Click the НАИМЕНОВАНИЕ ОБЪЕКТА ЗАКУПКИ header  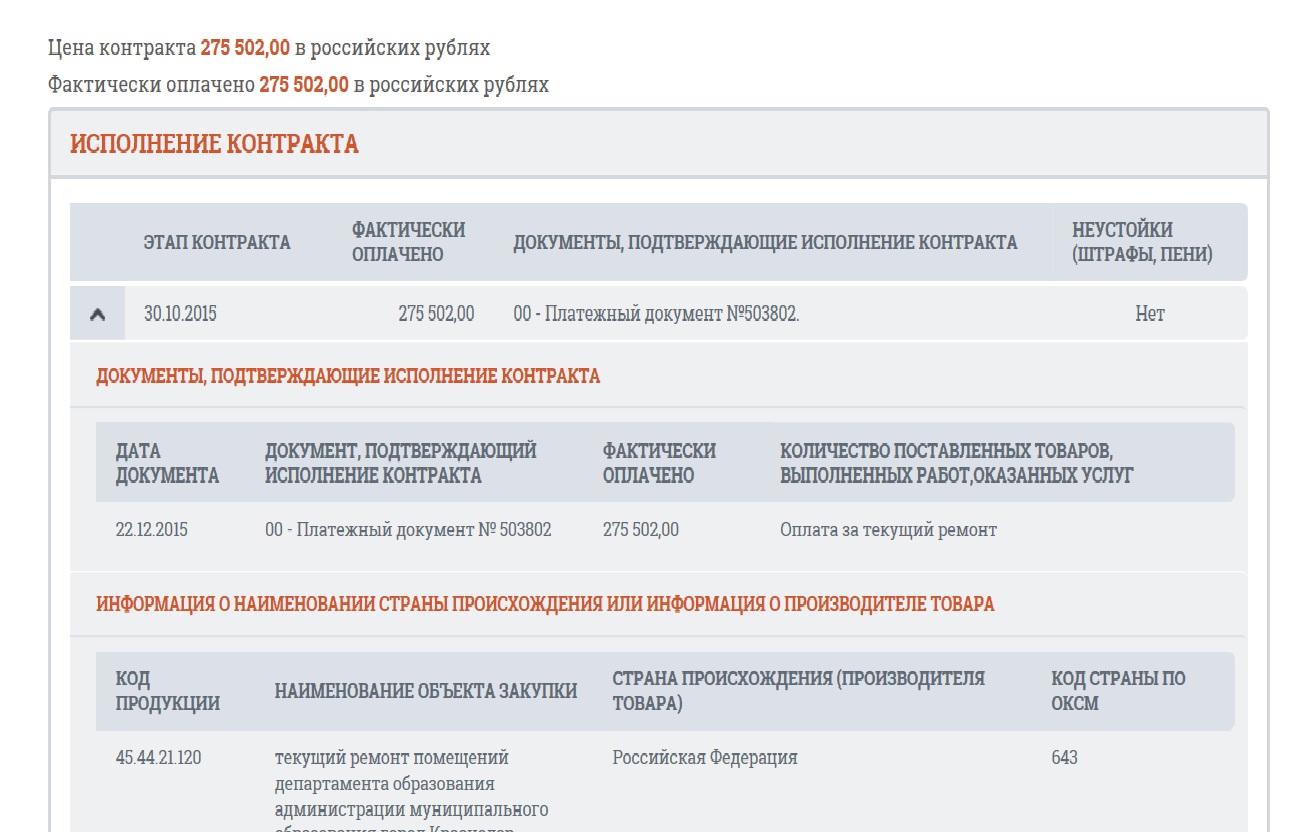pos(425,691)
